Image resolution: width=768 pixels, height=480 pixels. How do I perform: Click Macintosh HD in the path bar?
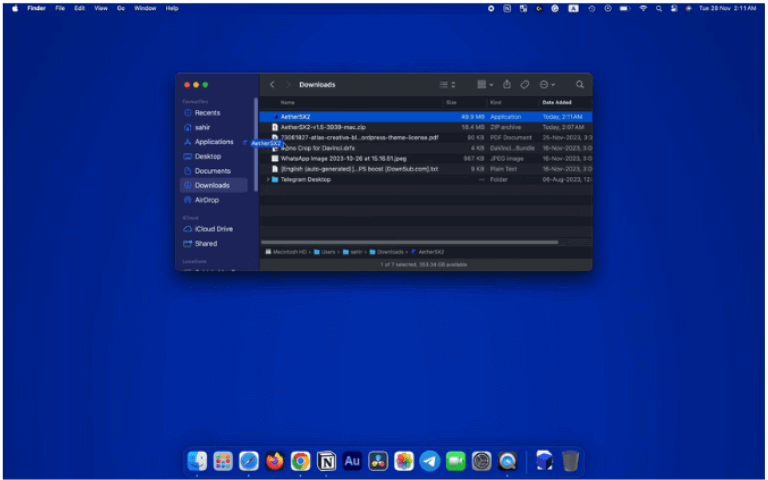point(286,252)
